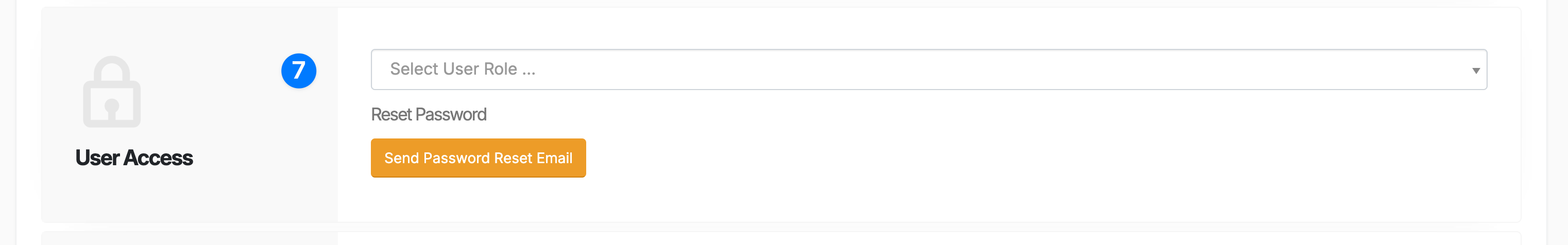Click the blue number 7 step badge
The image size is (1568, 245).
point(298,71)
